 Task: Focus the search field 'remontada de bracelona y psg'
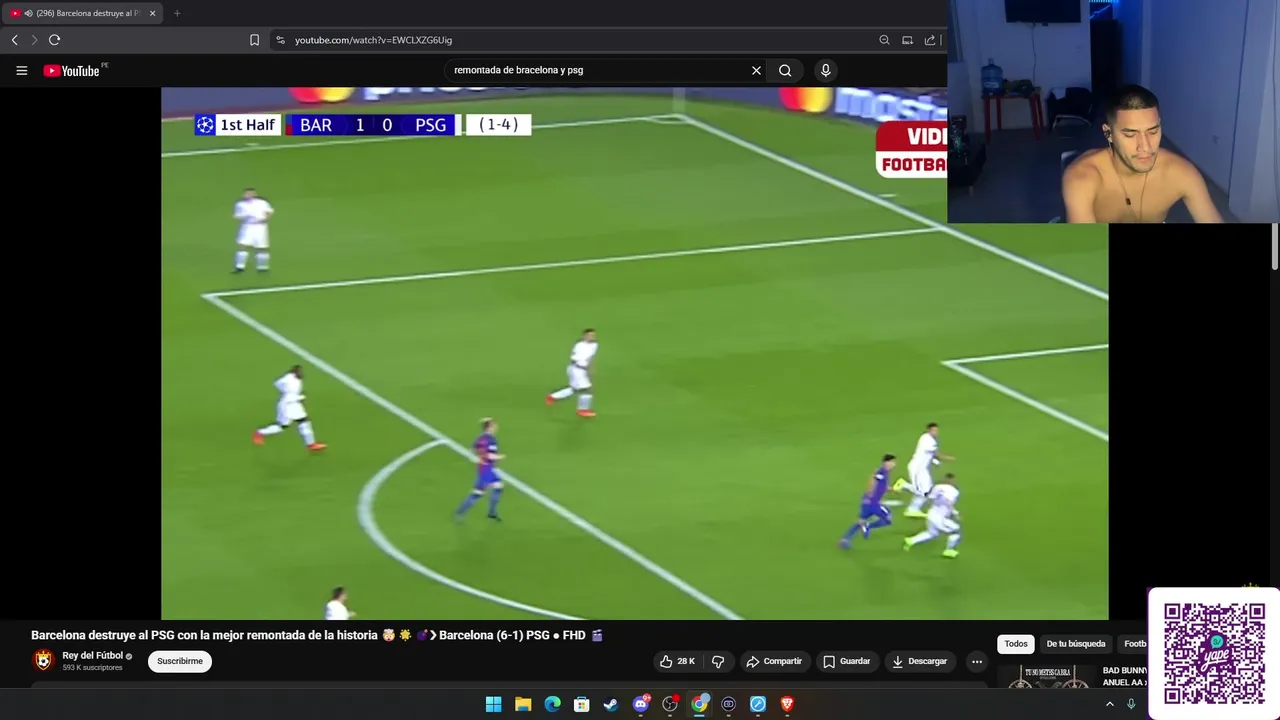(x=598, y=70)
